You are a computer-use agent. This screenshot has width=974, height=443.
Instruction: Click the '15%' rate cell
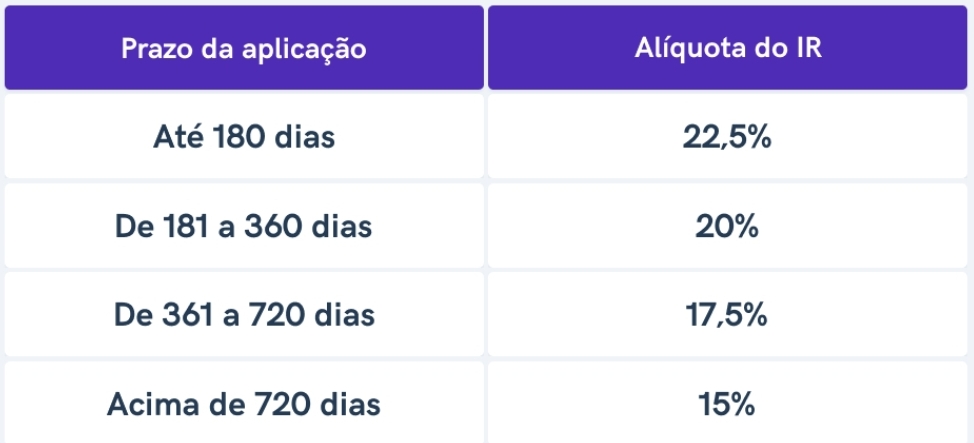[x=727, y=403]
